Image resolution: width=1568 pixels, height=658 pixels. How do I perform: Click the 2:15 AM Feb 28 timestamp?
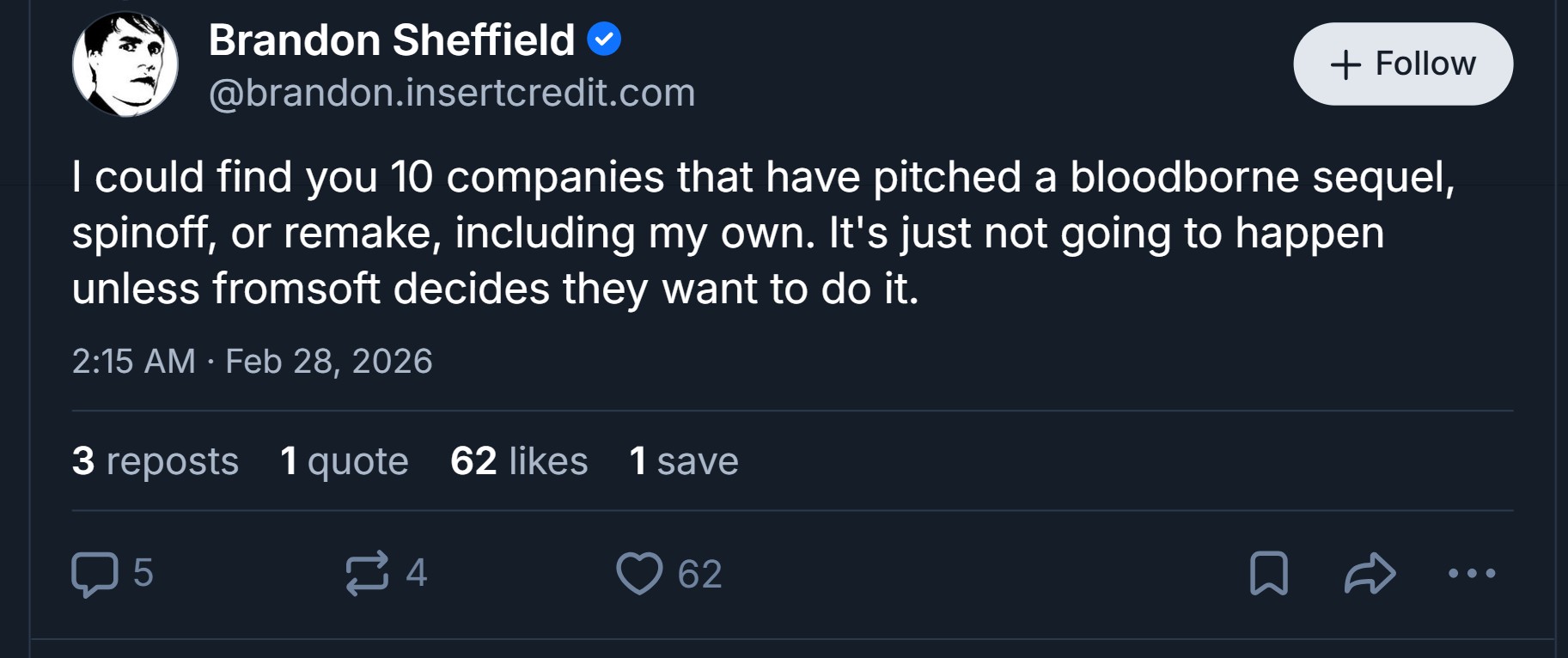pyautogui.click(x=252, y=362)
